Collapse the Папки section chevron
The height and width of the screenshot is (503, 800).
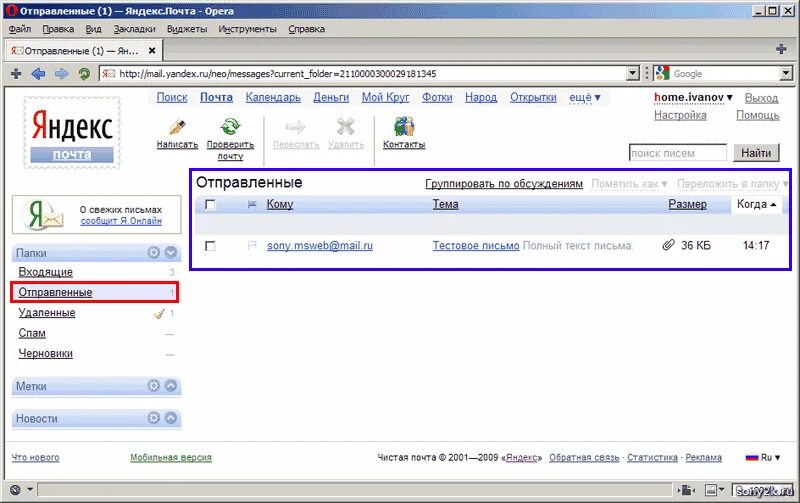coord(171,253)
